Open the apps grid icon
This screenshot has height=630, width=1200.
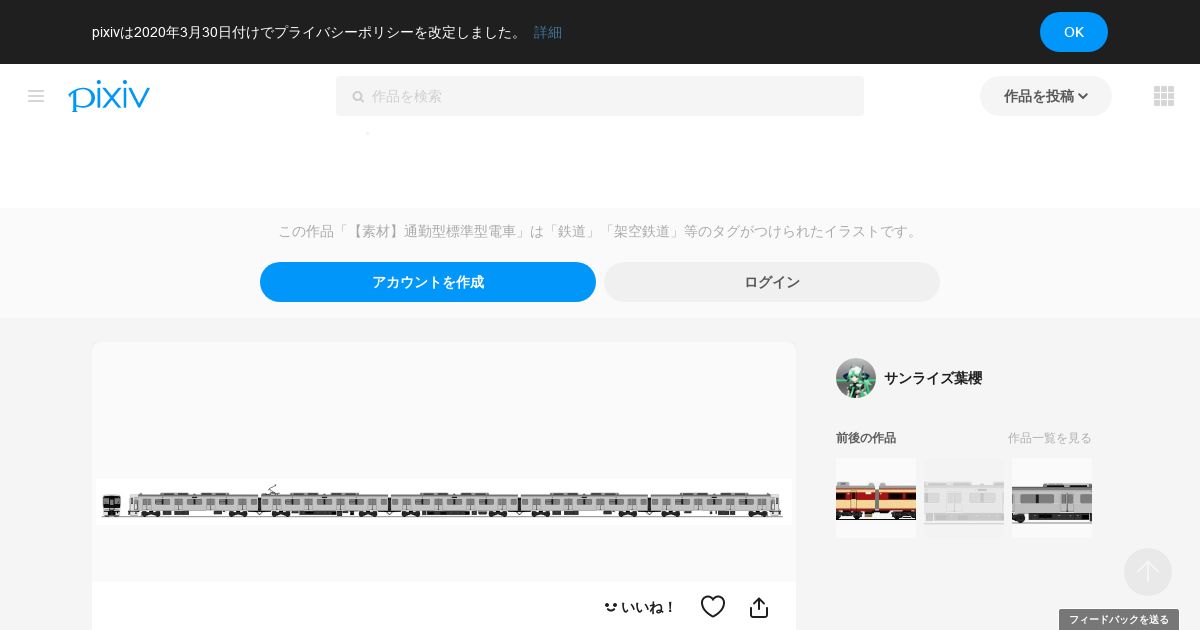click(1164, 96)
